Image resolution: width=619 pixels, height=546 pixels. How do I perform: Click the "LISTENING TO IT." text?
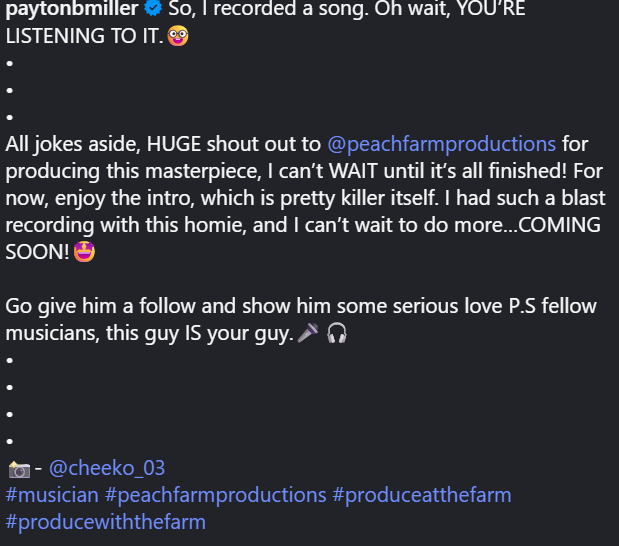pyautogui.click(x=83, y=36)
